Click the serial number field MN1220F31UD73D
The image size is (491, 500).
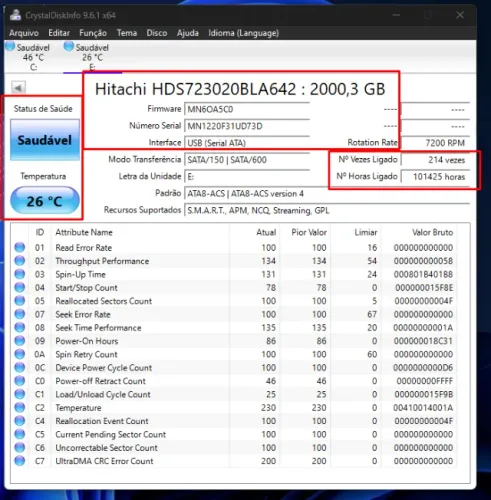tap(247, 126)
